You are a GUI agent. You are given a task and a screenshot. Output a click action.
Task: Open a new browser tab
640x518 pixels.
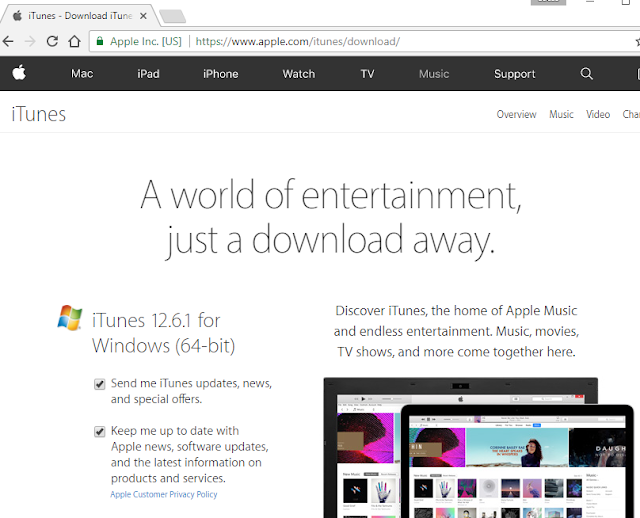coord(172,16)
